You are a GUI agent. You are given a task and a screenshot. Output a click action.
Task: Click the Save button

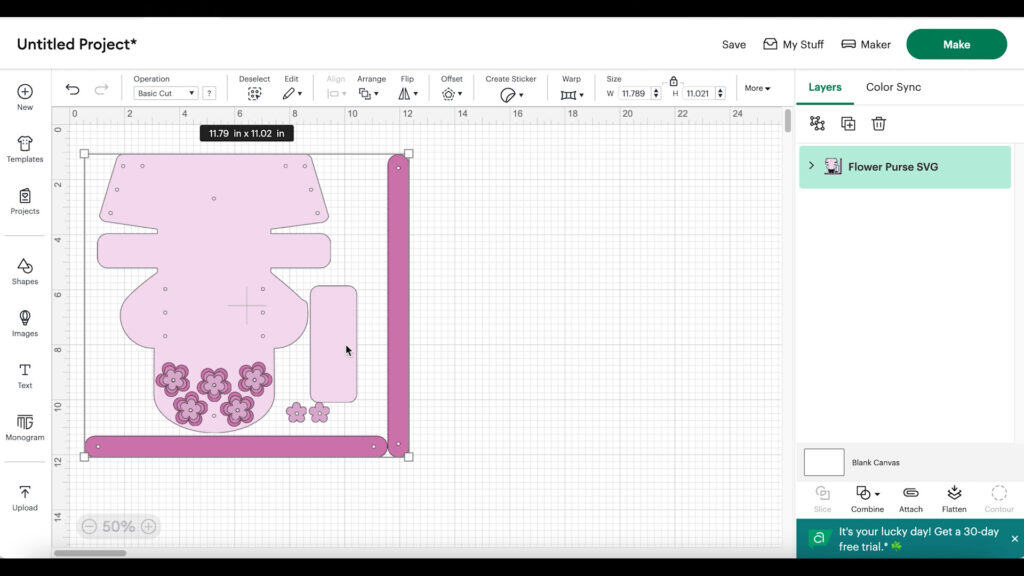pos(733,44)
